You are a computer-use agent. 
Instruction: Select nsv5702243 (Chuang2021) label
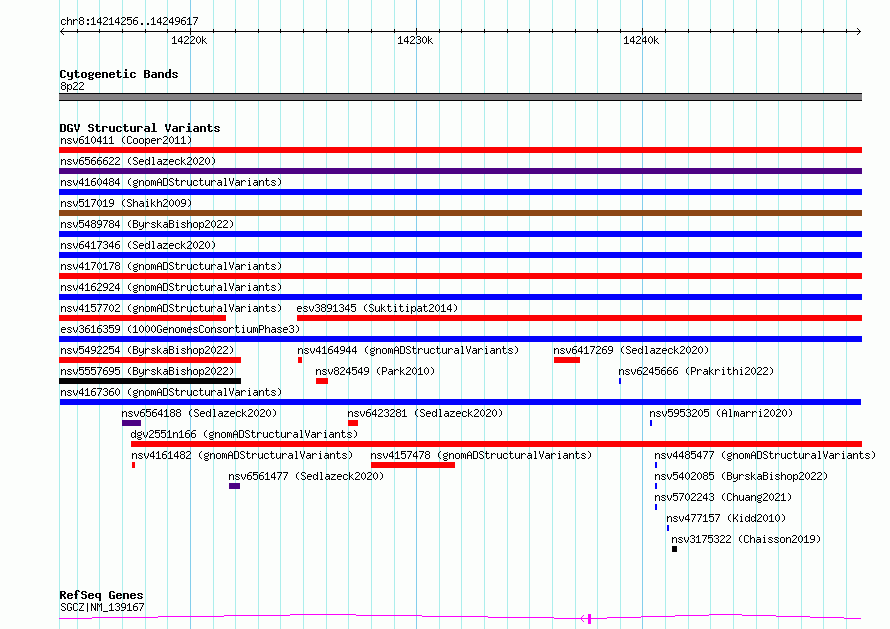[723, 497]
